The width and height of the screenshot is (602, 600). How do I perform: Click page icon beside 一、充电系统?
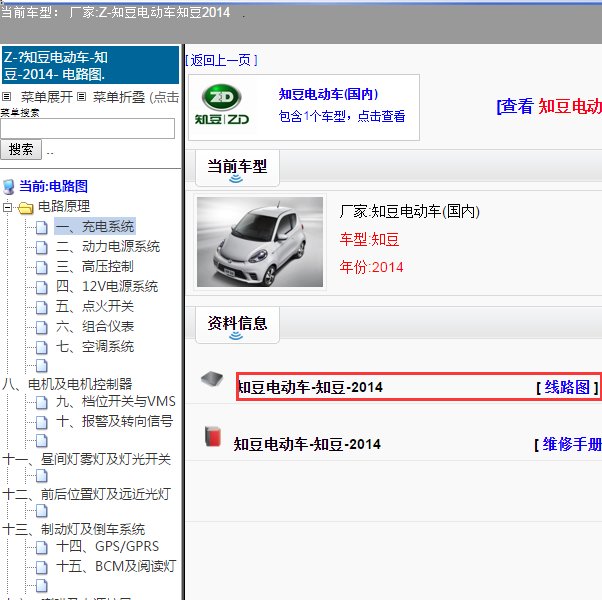pyautogui.click(x=41, y=227)
